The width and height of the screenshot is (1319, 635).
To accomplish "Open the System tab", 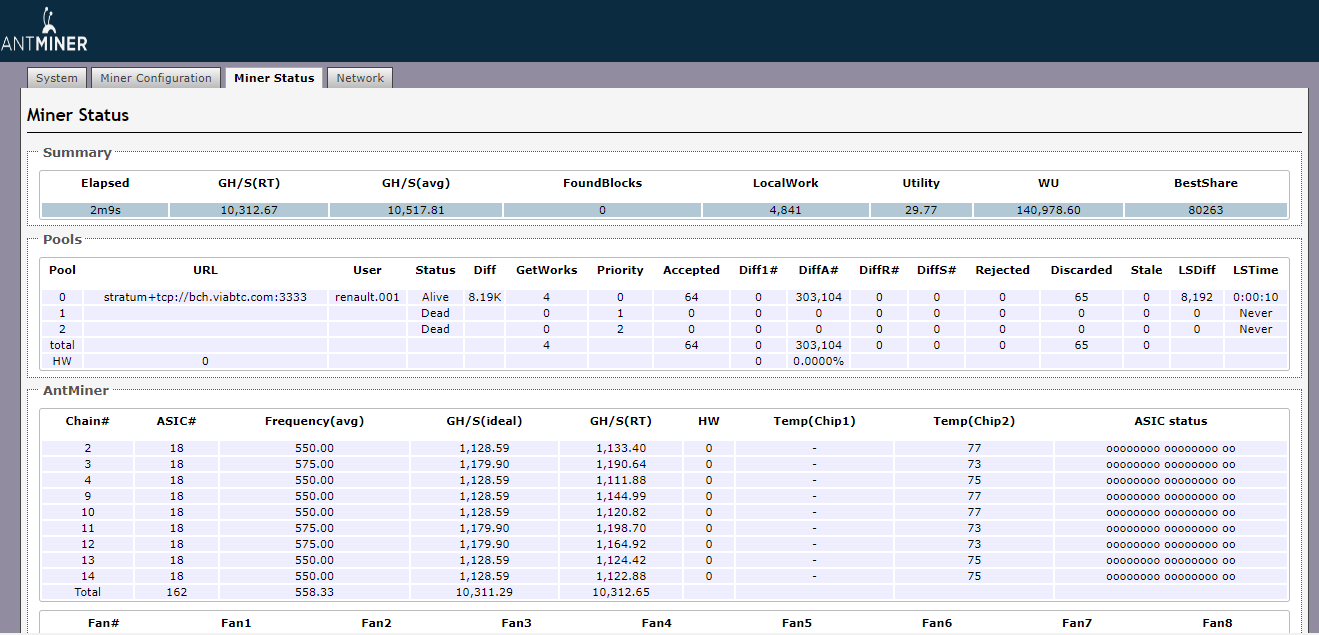I will (57, 78).
